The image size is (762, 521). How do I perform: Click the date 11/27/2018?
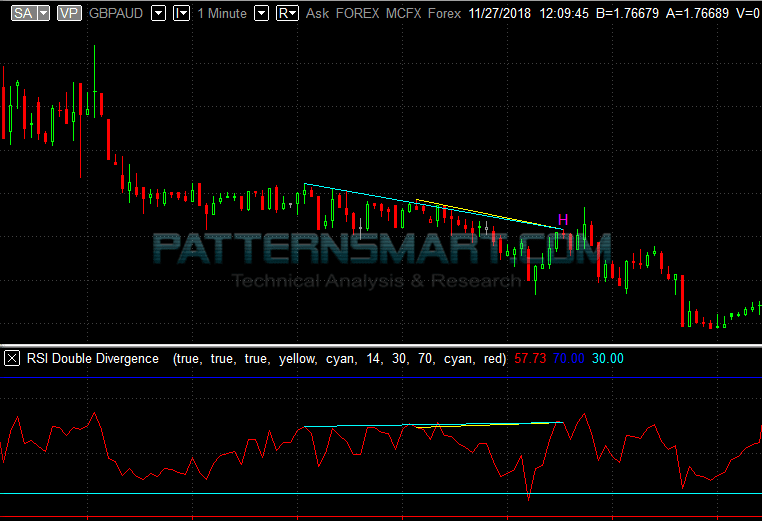(x=500, y=13)
